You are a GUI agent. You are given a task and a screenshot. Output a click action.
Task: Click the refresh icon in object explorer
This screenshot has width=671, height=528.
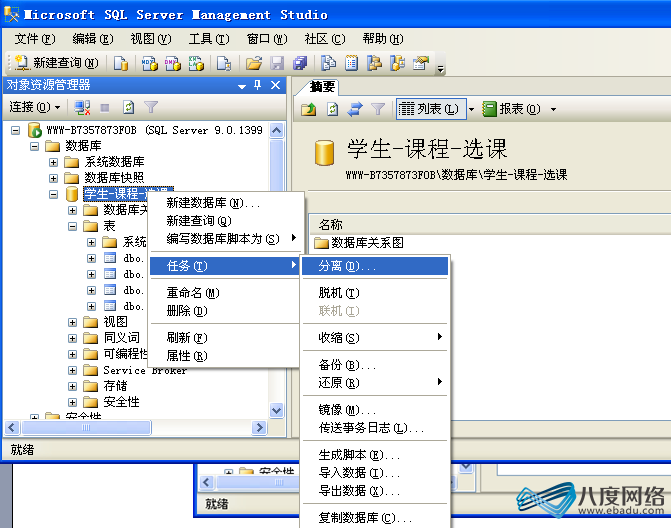point(128,107)
